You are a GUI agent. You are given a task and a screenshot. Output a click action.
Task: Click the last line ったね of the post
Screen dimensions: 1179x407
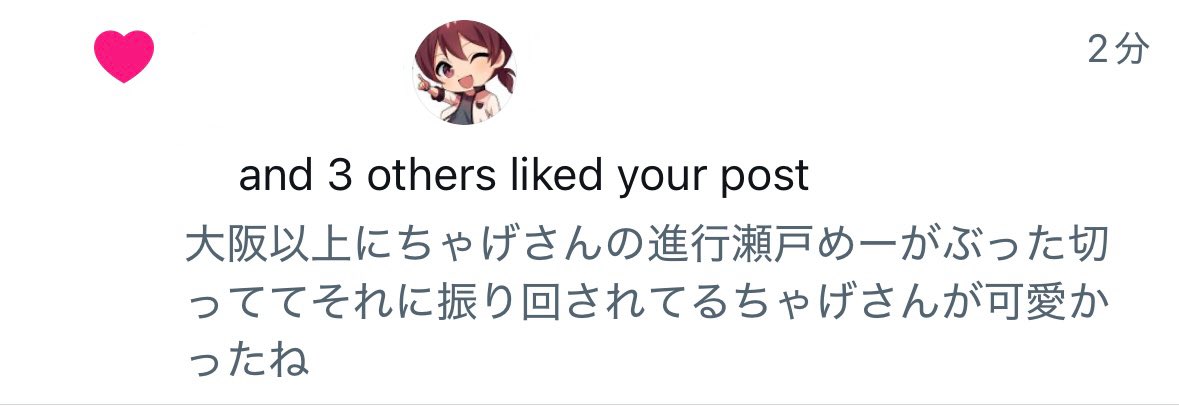(247, 362)
